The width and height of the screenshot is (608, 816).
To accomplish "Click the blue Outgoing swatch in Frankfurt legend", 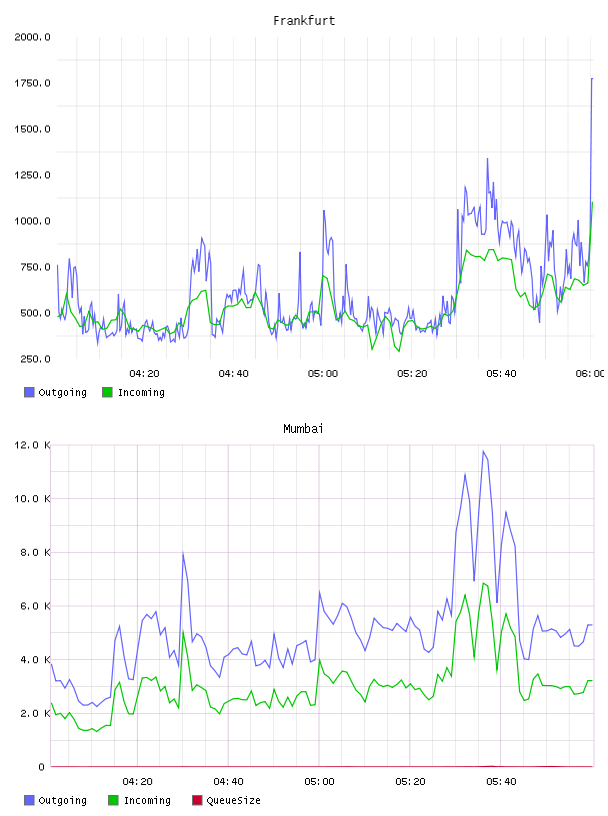I will click(x=29, y=392).
